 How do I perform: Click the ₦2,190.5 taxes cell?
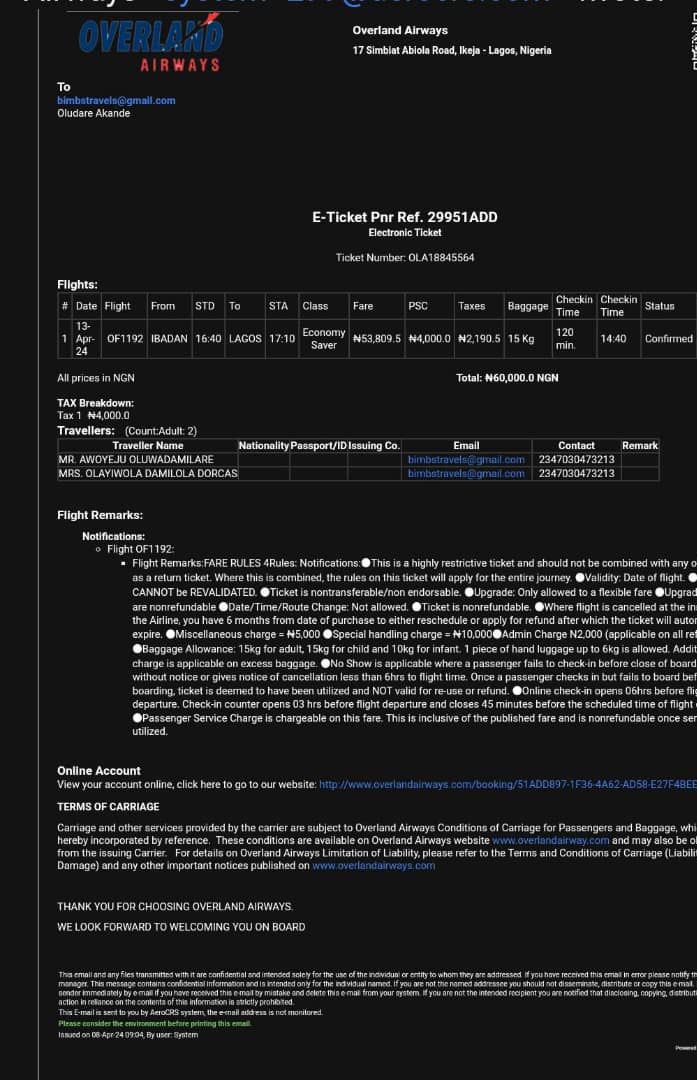pos(479,339)
